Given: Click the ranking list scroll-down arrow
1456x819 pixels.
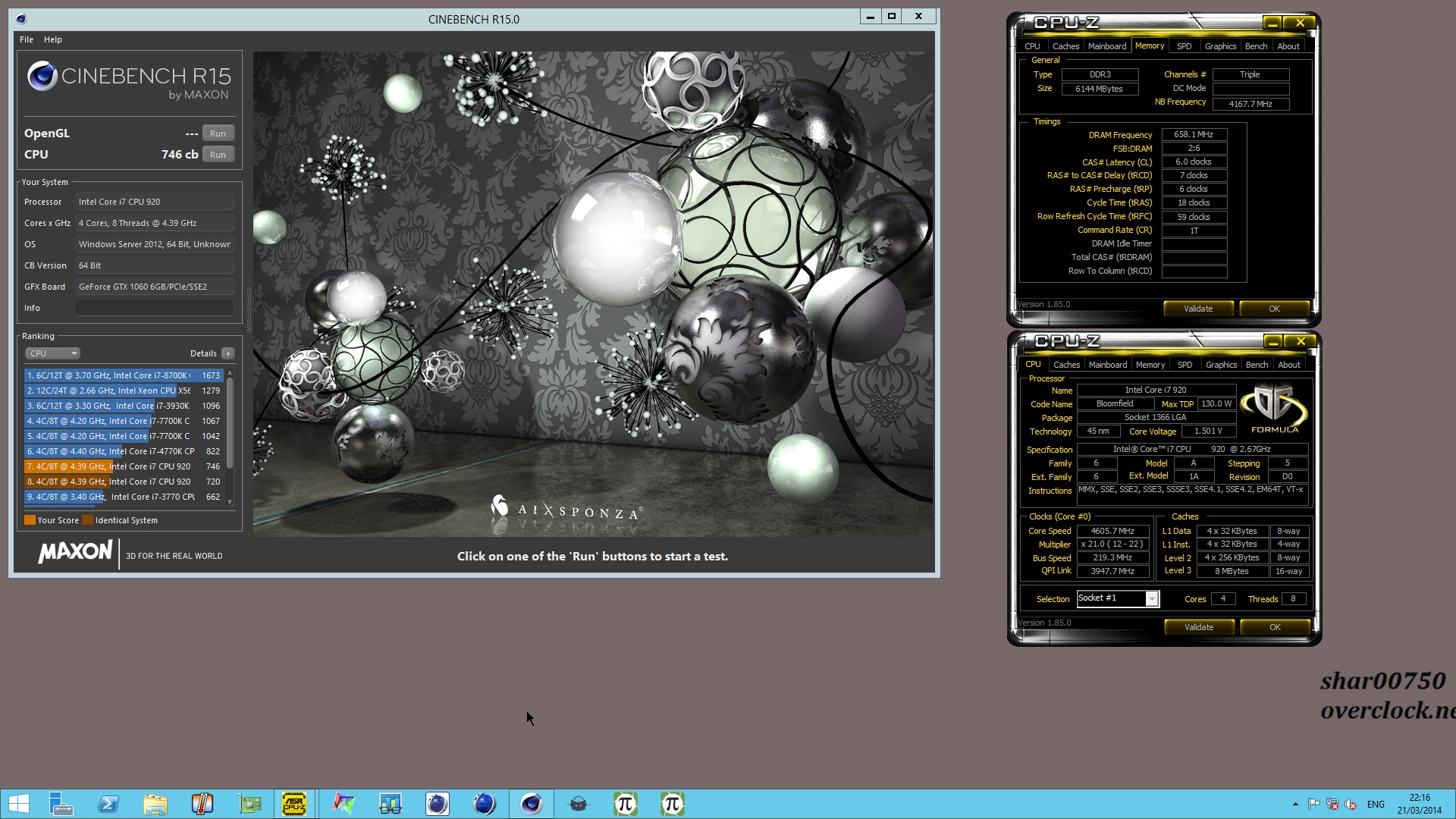Looking at the screenshot, I should (230, 502).
